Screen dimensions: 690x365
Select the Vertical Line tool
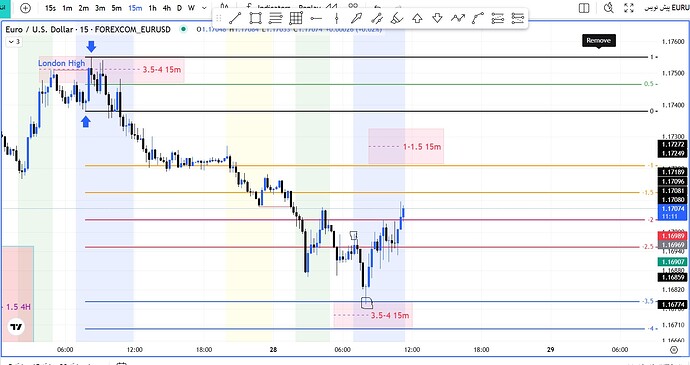pos(336,18)
